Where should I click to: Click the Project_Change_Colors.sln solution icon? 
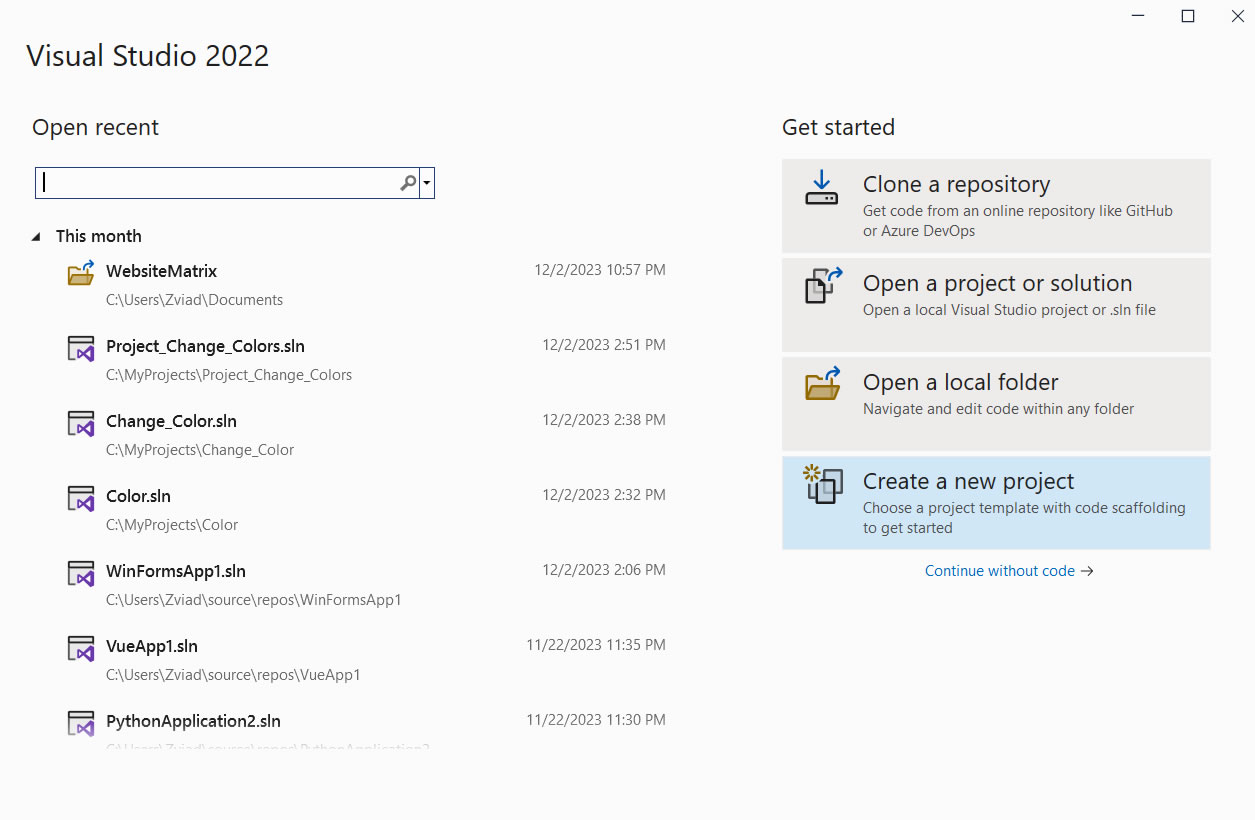pyautogui.click(x=81, y=348)
